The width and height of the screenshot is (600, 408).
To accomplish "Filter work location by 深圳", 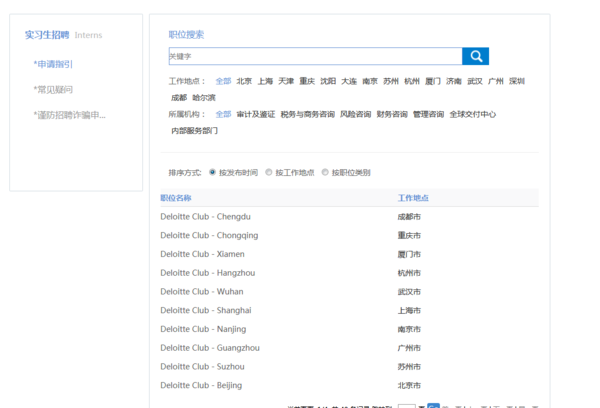I will [517, 81].
